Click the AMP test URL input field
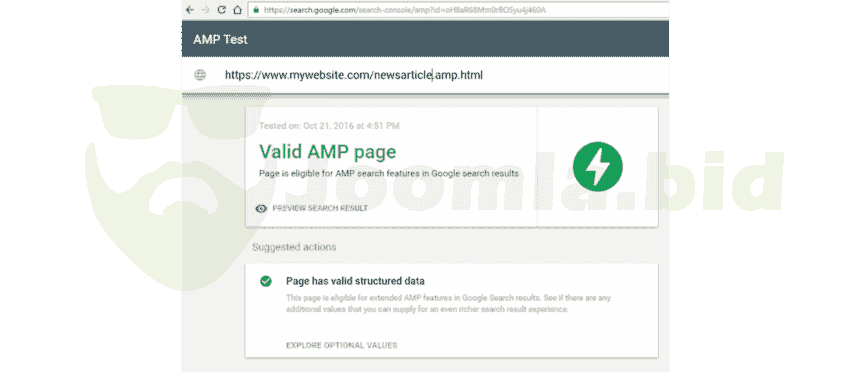850x372 pixels. [x=425, y=75]
